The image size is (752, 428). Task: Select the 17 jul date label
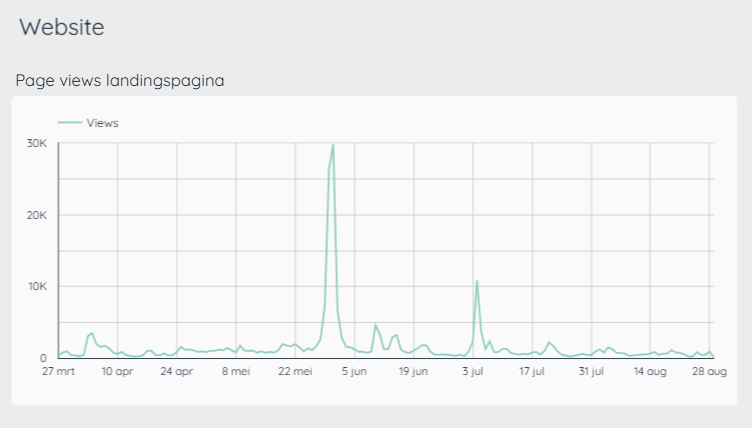click(x=532, y=371)
